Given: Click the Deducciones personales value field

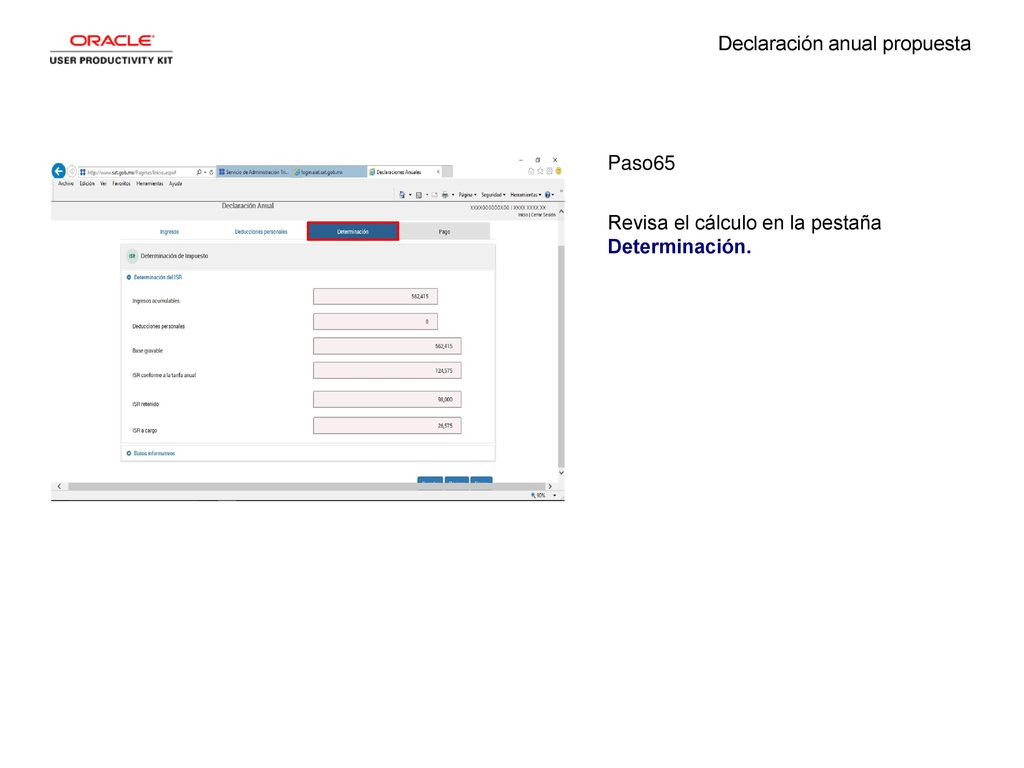Looking at the screenshot, I should (376, 321).
